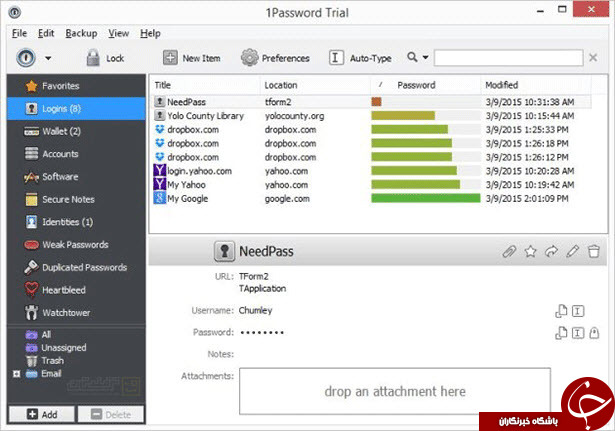Clear the search with the X button
This screenshot has height=431, width=615.
(593, 58)
